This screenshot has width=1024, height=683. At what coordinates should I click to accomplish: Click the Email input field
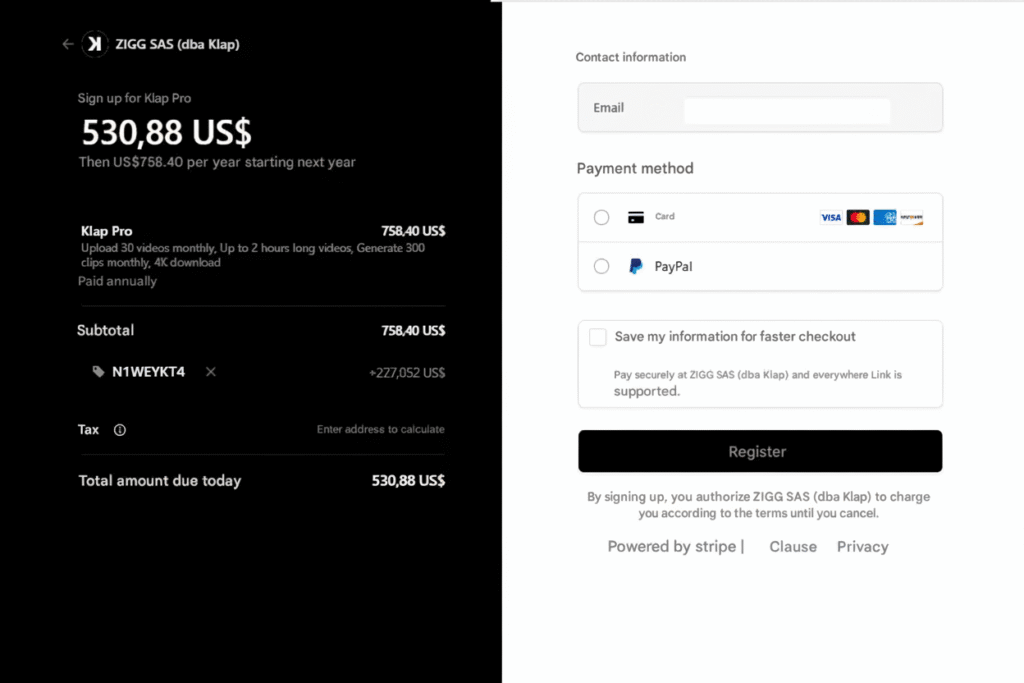787,108
